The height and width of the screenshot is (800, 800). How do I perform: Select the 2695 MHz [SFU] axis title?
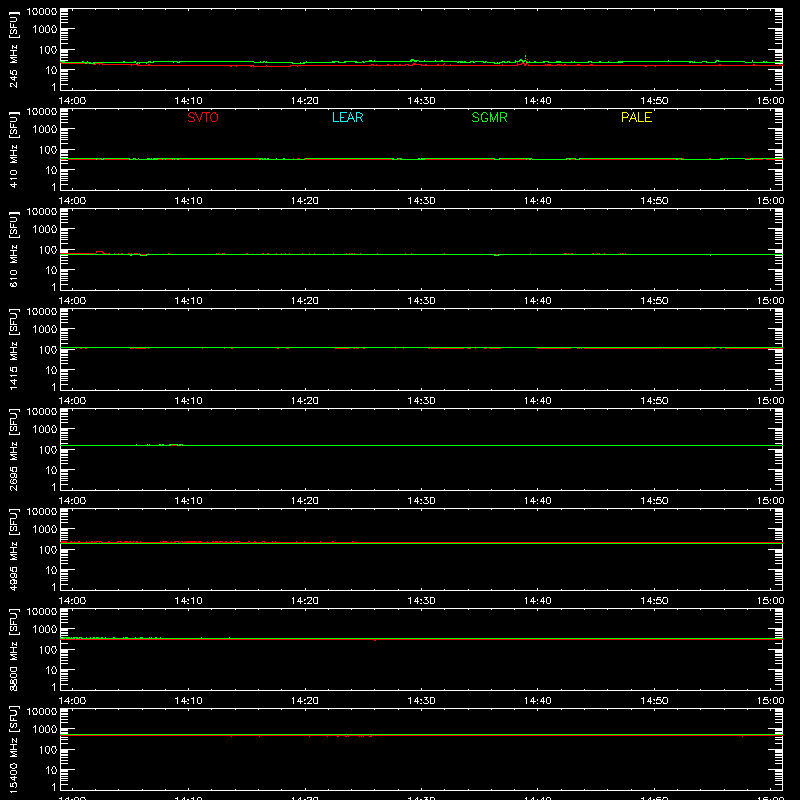tap(13, 449)
